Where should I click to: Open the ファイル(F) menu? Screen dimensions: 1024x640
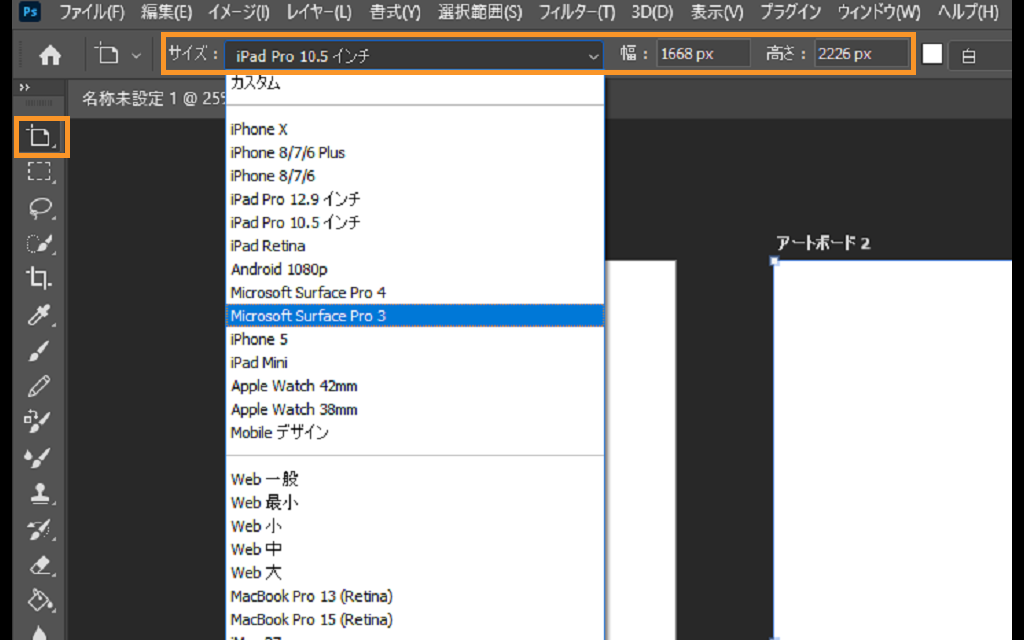point(92,12)
